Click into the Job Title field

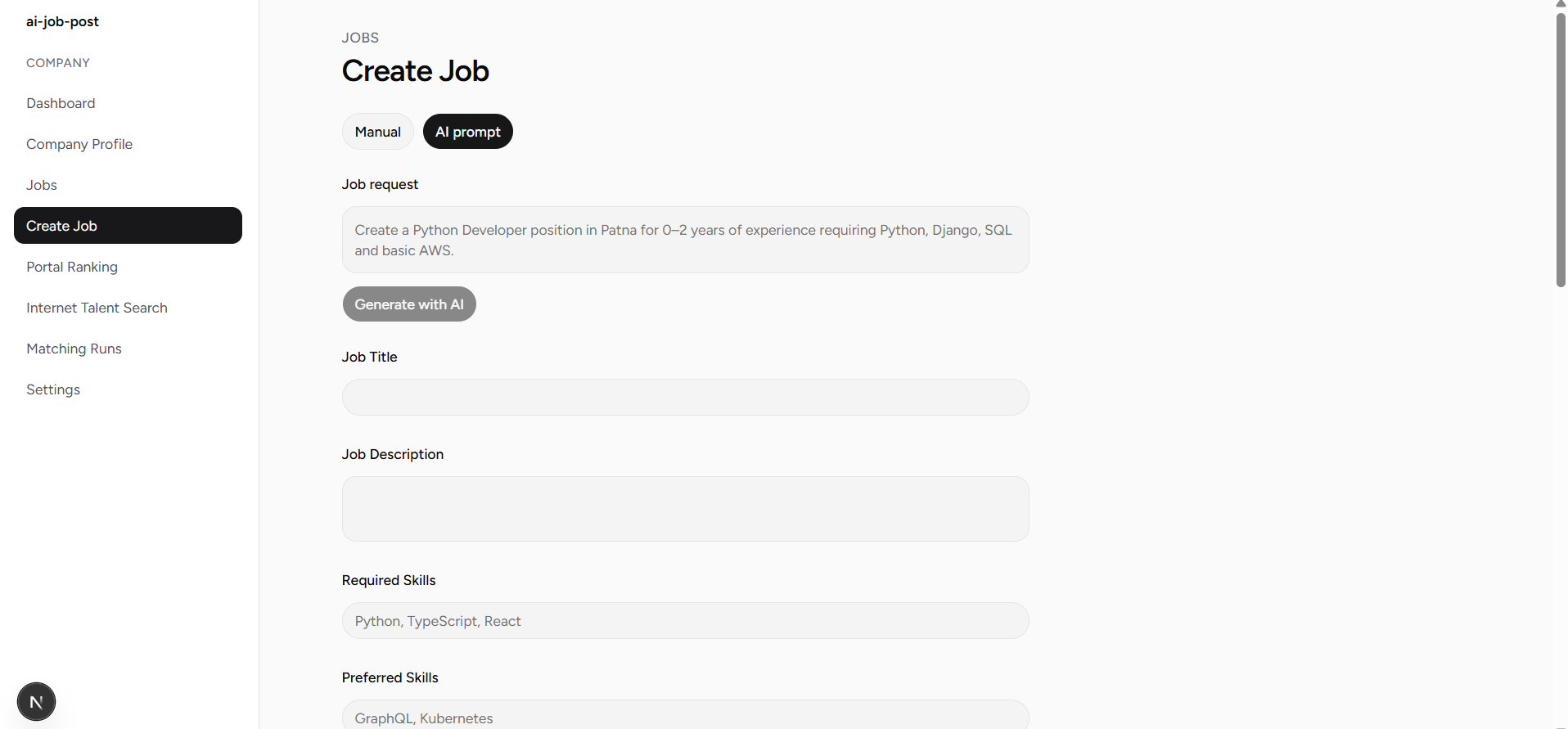pyautogui.click(x=685, y=397)
